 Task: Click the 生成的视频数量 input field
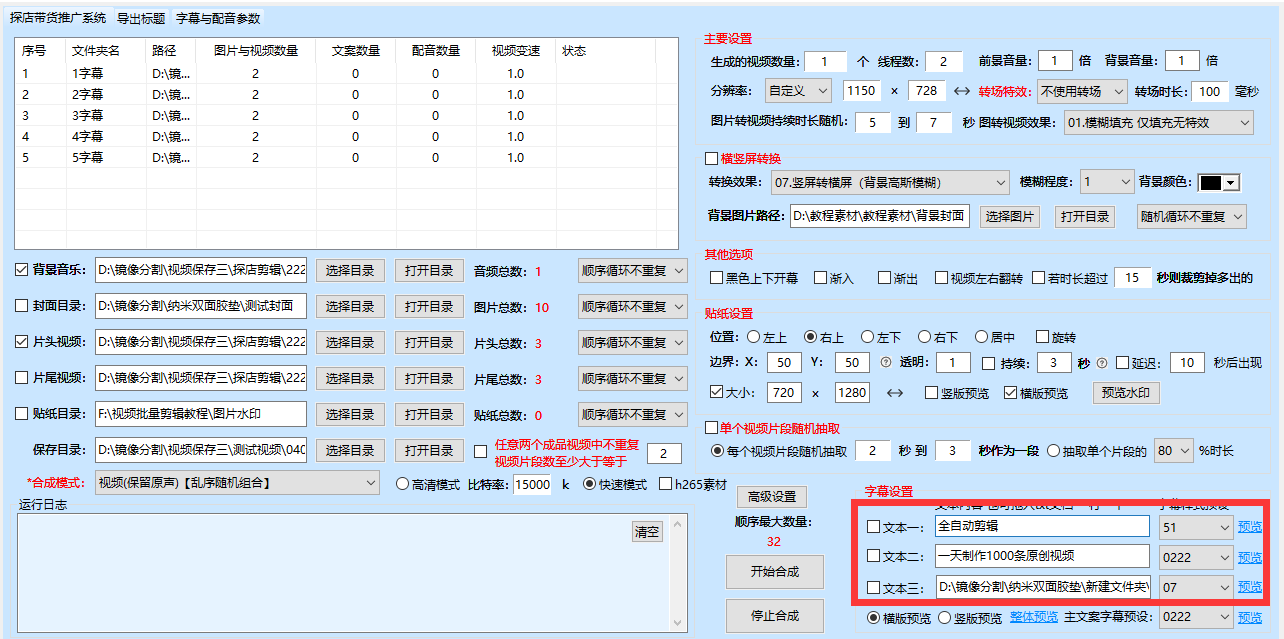[825, 61]
